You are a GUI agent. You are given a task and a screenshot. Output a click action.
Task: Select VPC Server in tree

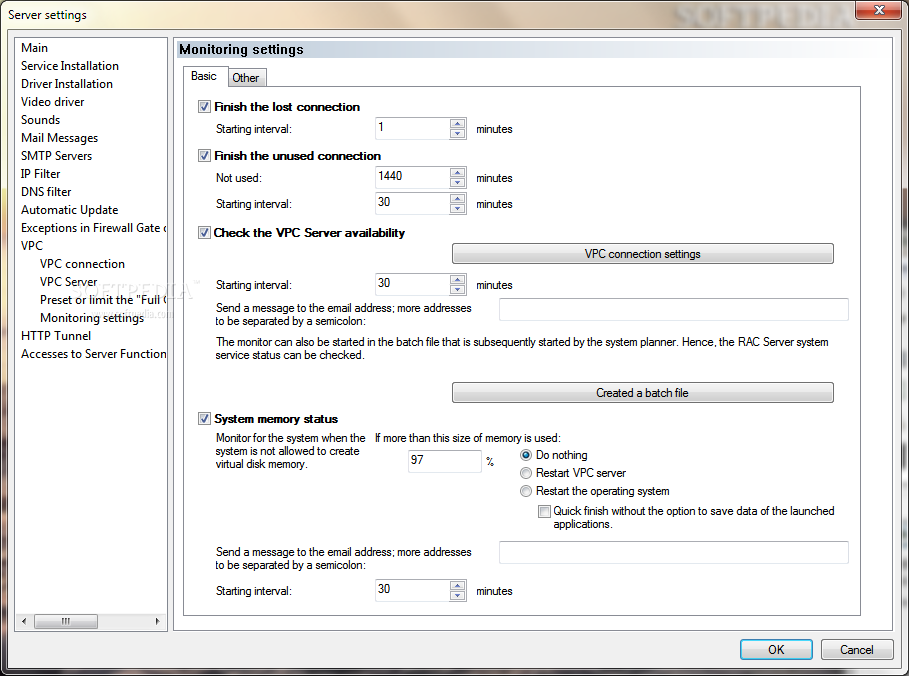[68, 282]
